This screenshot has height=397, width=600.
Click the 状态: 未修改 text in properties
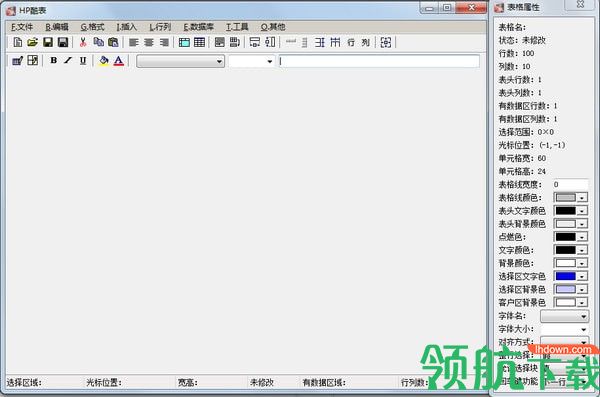click(x=522, y=40)
